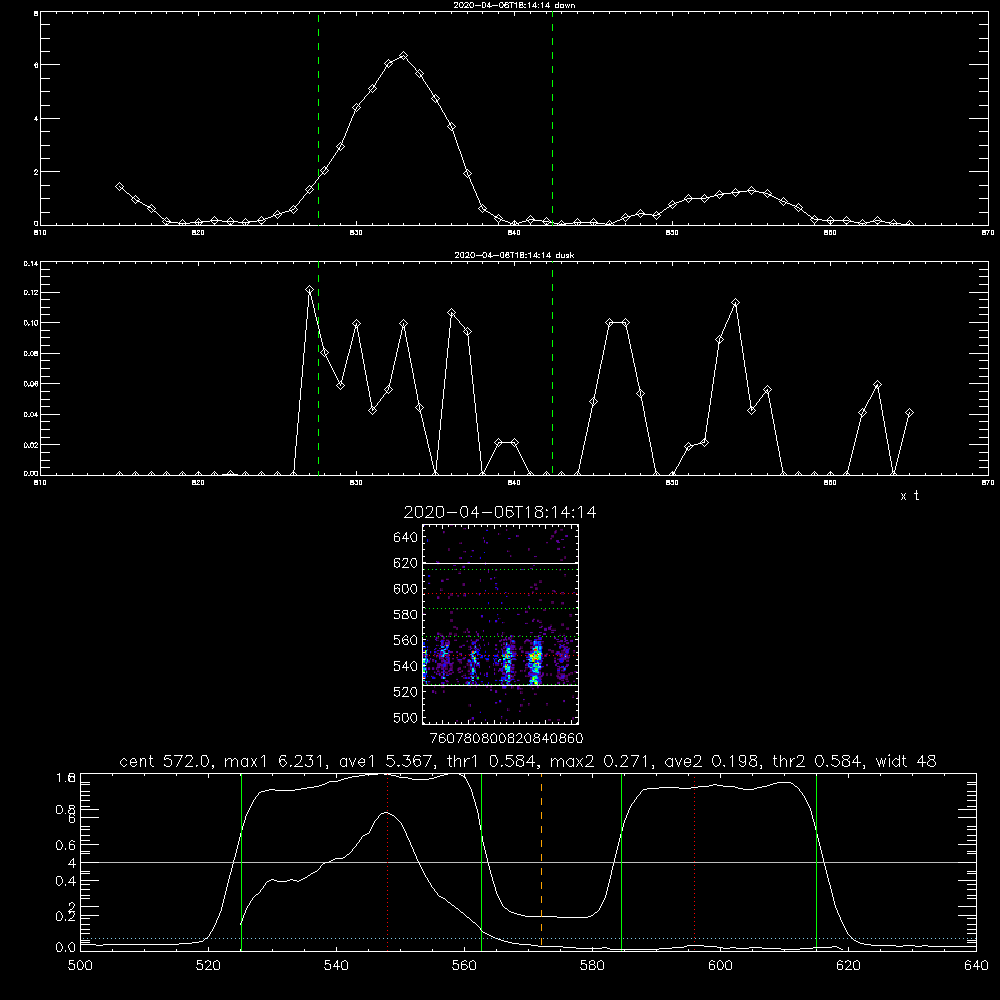
Task: Click the "2020-04-06T18:14:14 dusk" plot title
Action: (x=514, y=255)
